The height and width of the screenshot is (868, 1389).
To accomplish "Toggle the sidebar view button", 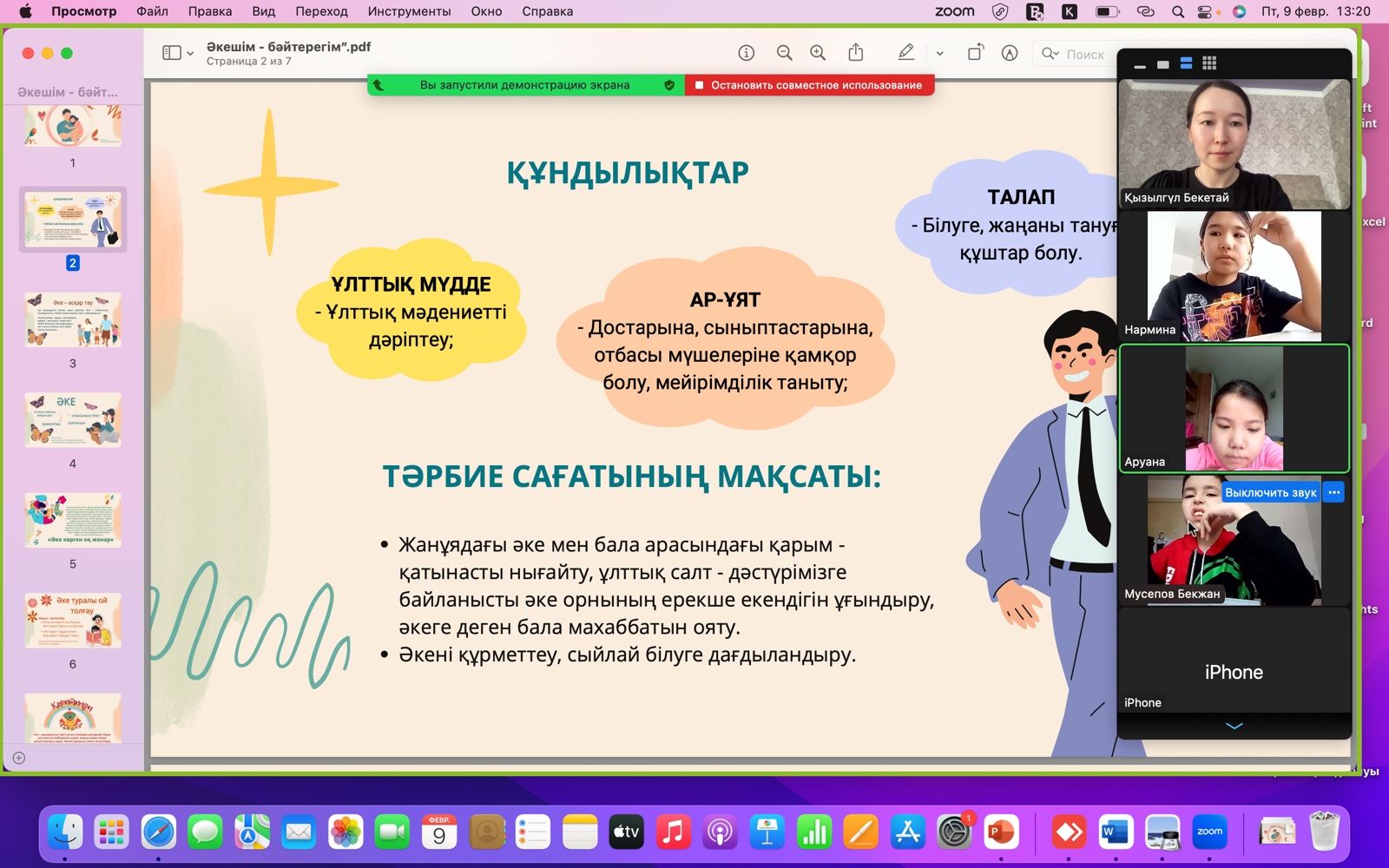I will (171, 53).
